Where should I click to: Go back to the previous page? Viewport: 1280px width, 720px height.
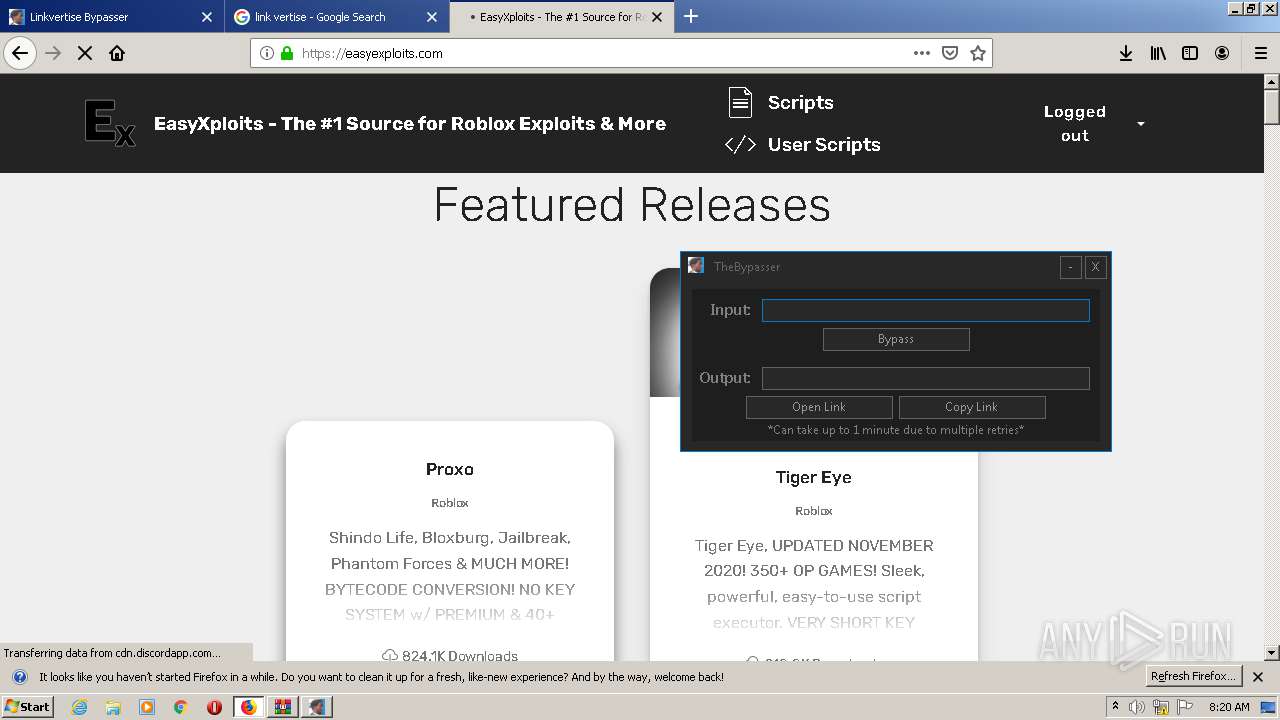pos(20,53)
